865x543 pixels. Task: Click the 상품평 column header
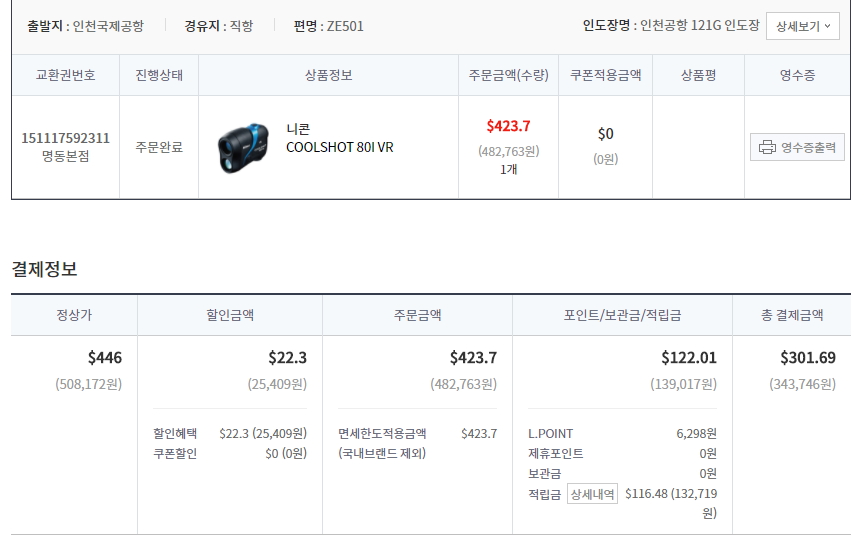pos(698,75)
